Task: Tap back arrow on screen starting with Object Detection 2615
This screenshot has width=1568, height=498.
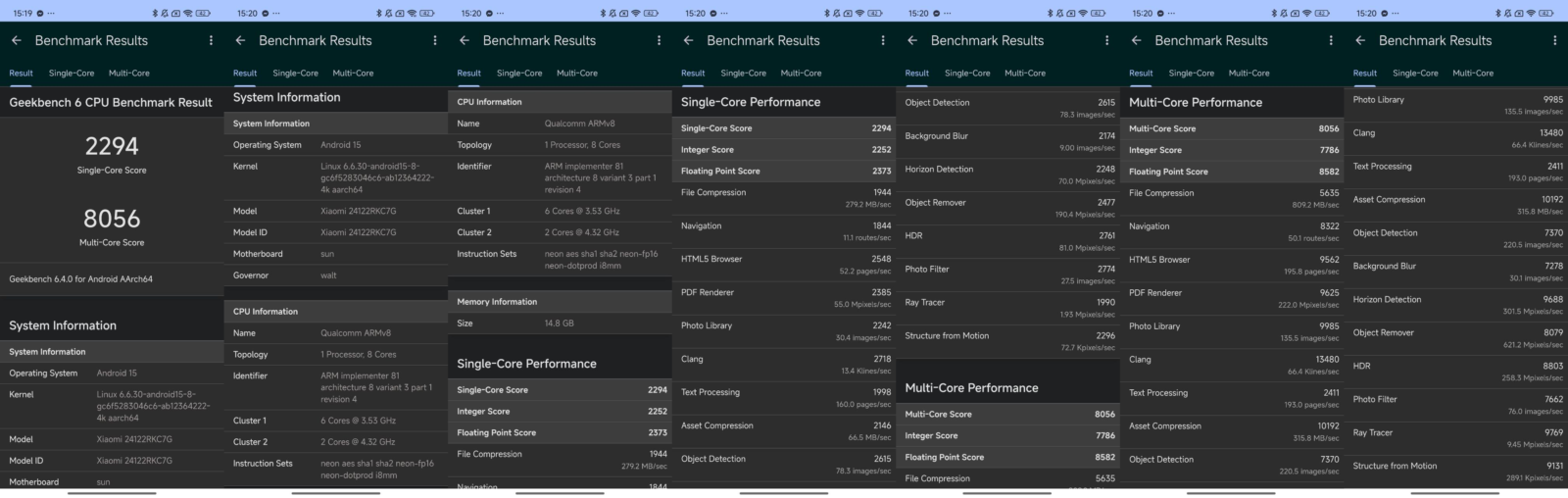Action: click(x=911, y=40)
